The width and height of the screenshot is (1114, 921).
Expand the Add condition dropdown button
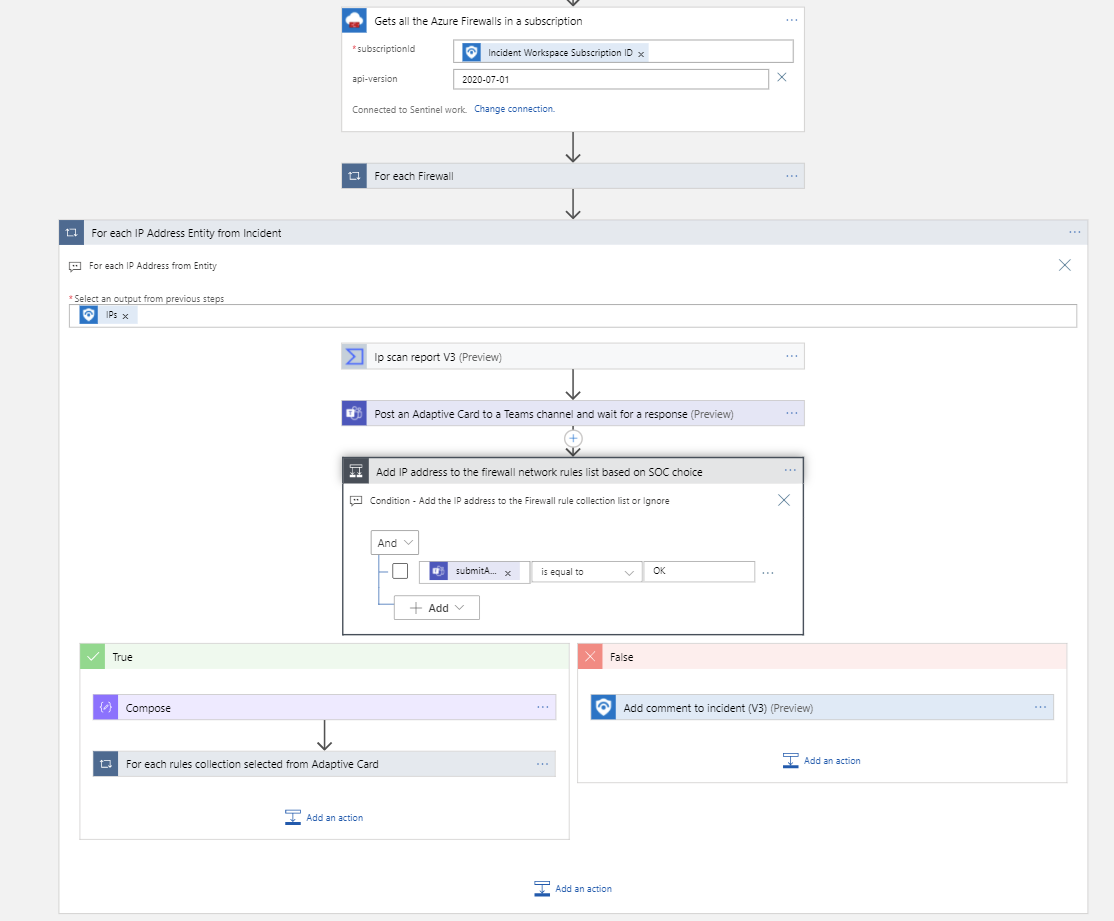tap(436, 607)
